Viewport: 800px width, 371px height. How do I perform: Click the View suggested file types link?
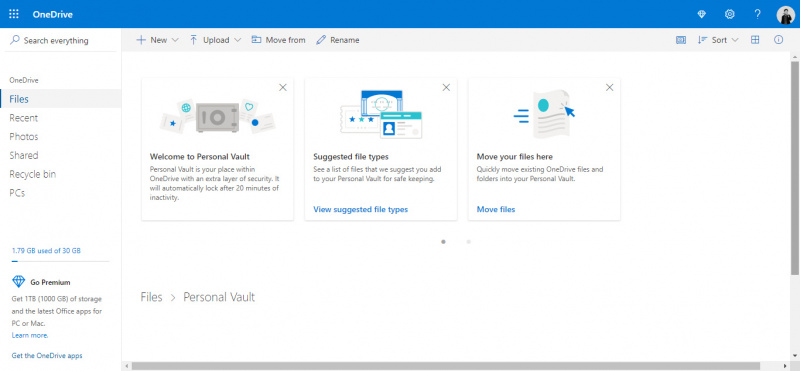click(x=360, y=209)
